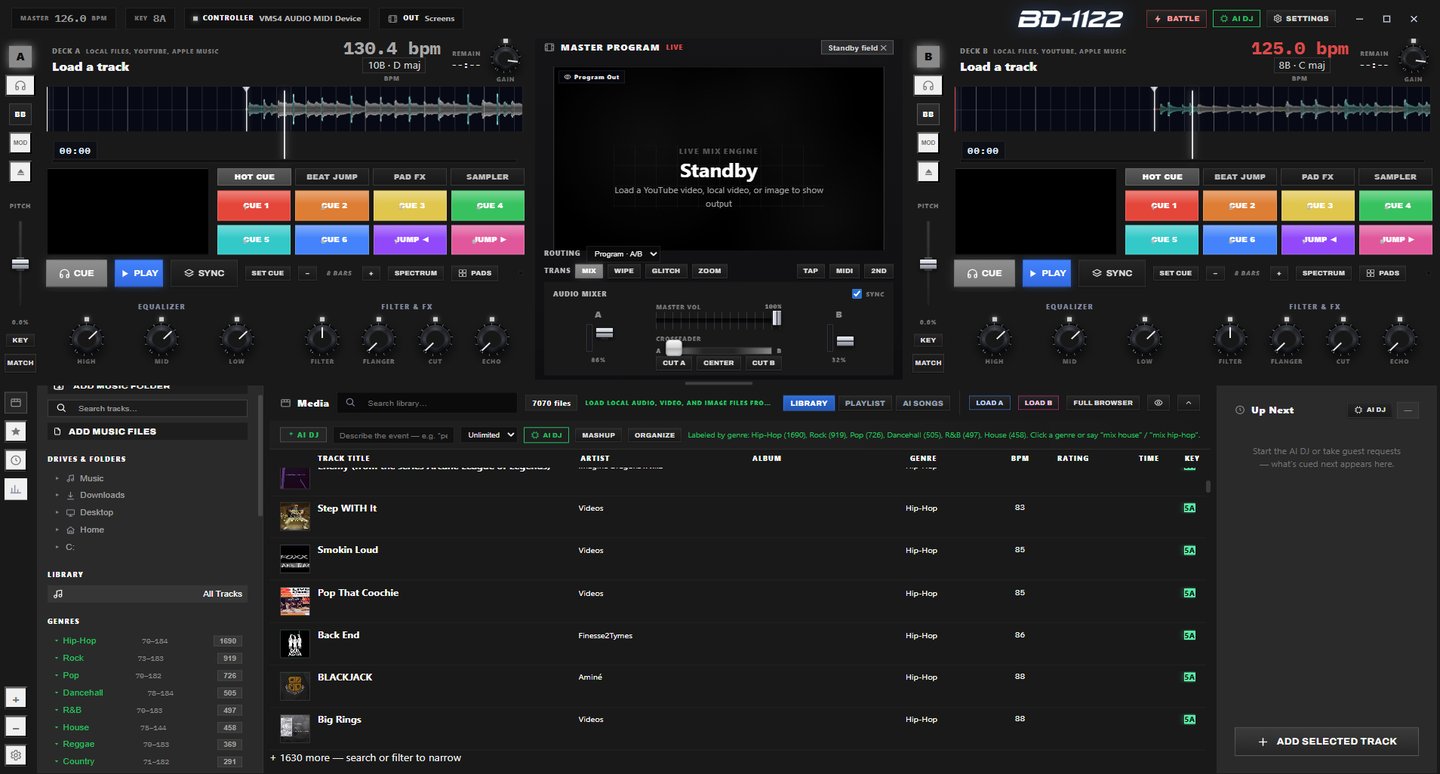Open the Pads grid on Deck B

pyautogui.click(x=1383, y=273)
